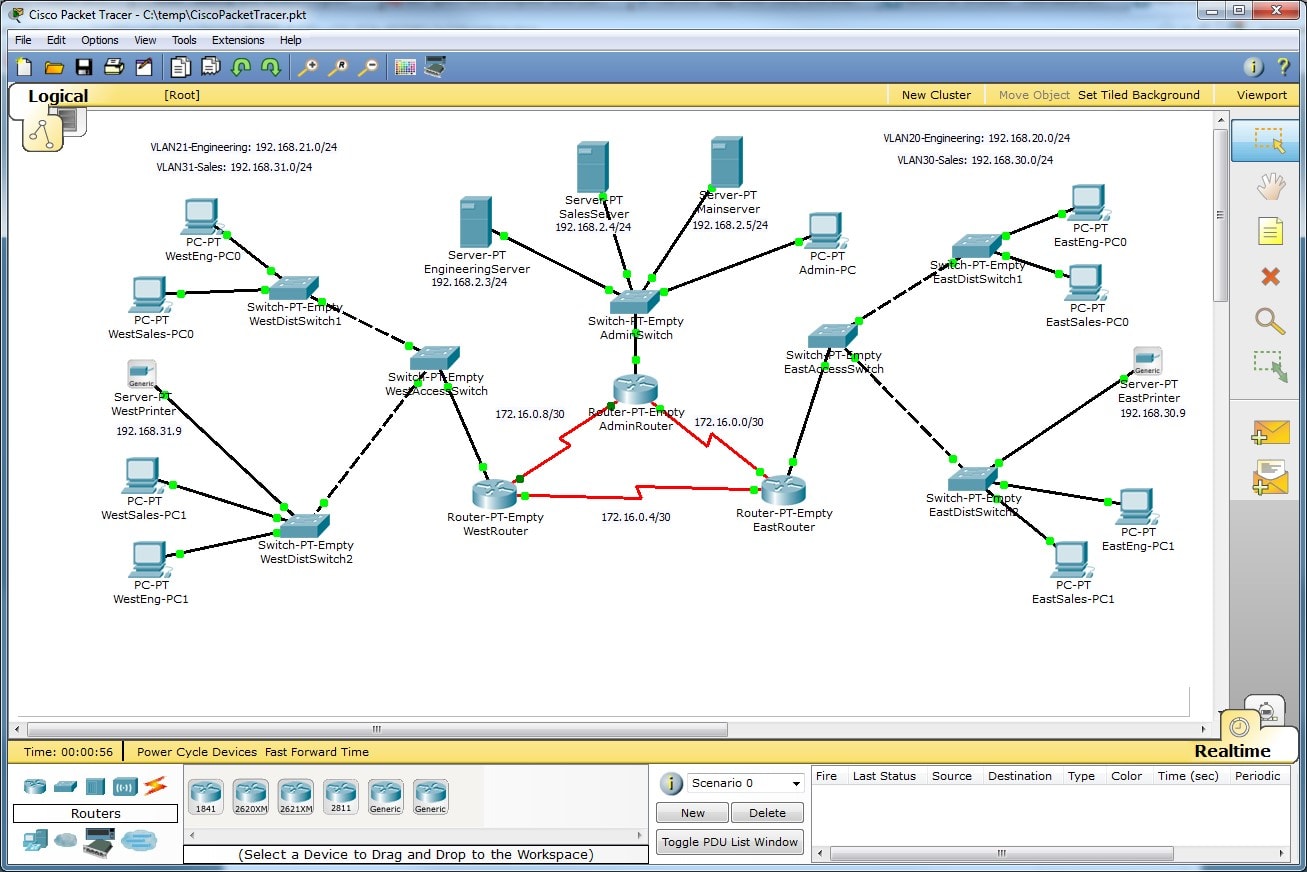Select the End Devices category icon
Viewport: 1307px width, 872px height.
[36, 840]
